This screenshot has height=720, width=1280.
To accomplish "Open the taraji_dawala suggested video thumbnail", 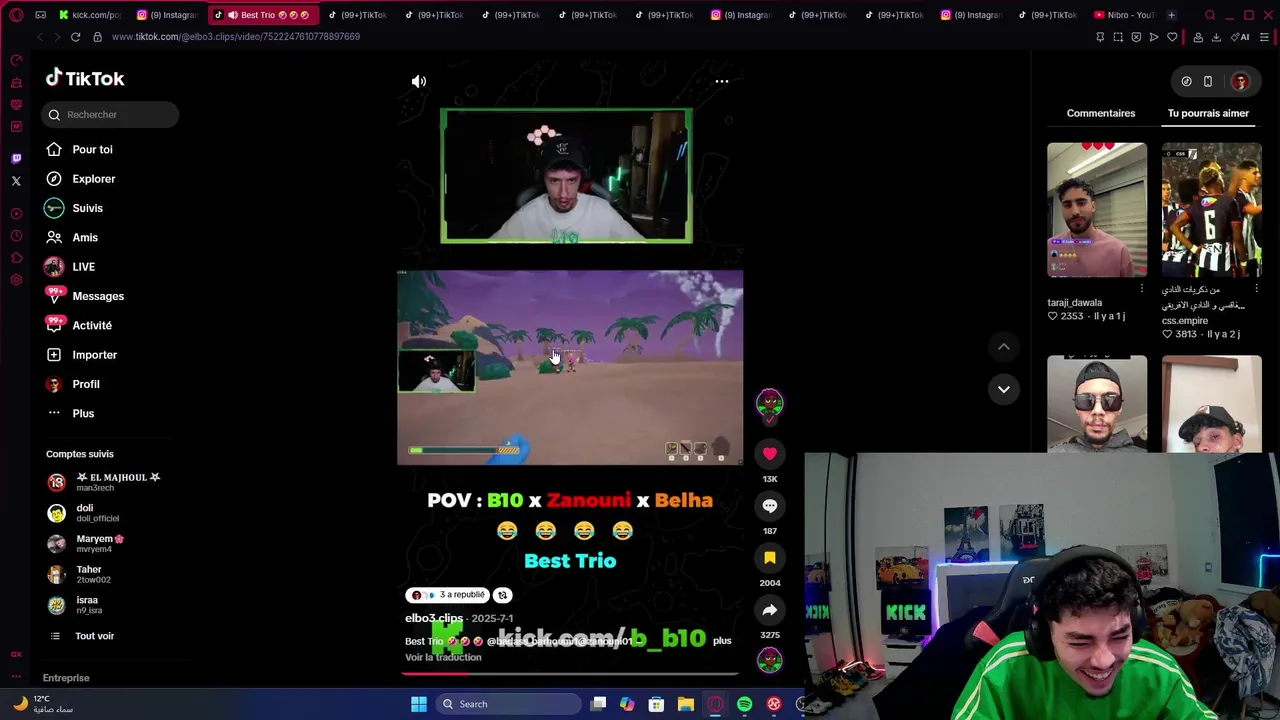I will click(x=1097, y=210).
